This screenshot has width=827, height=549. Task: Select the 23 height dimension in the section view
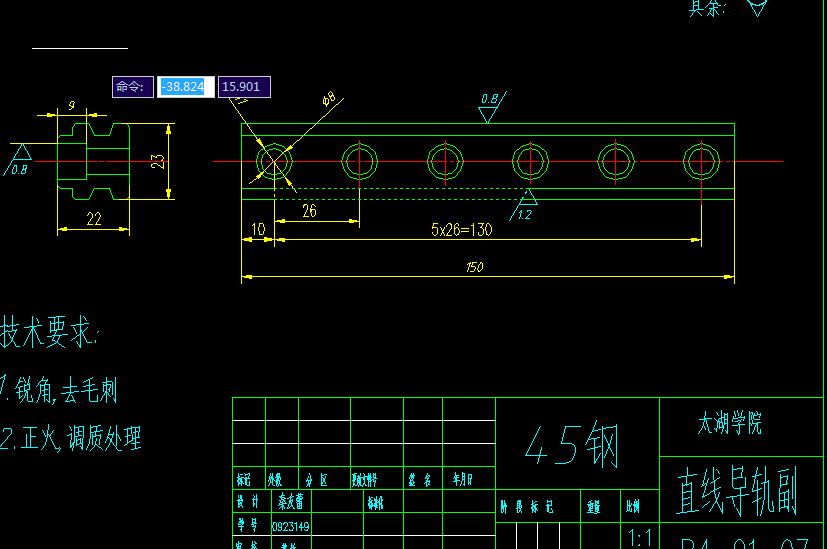[158, 161]
